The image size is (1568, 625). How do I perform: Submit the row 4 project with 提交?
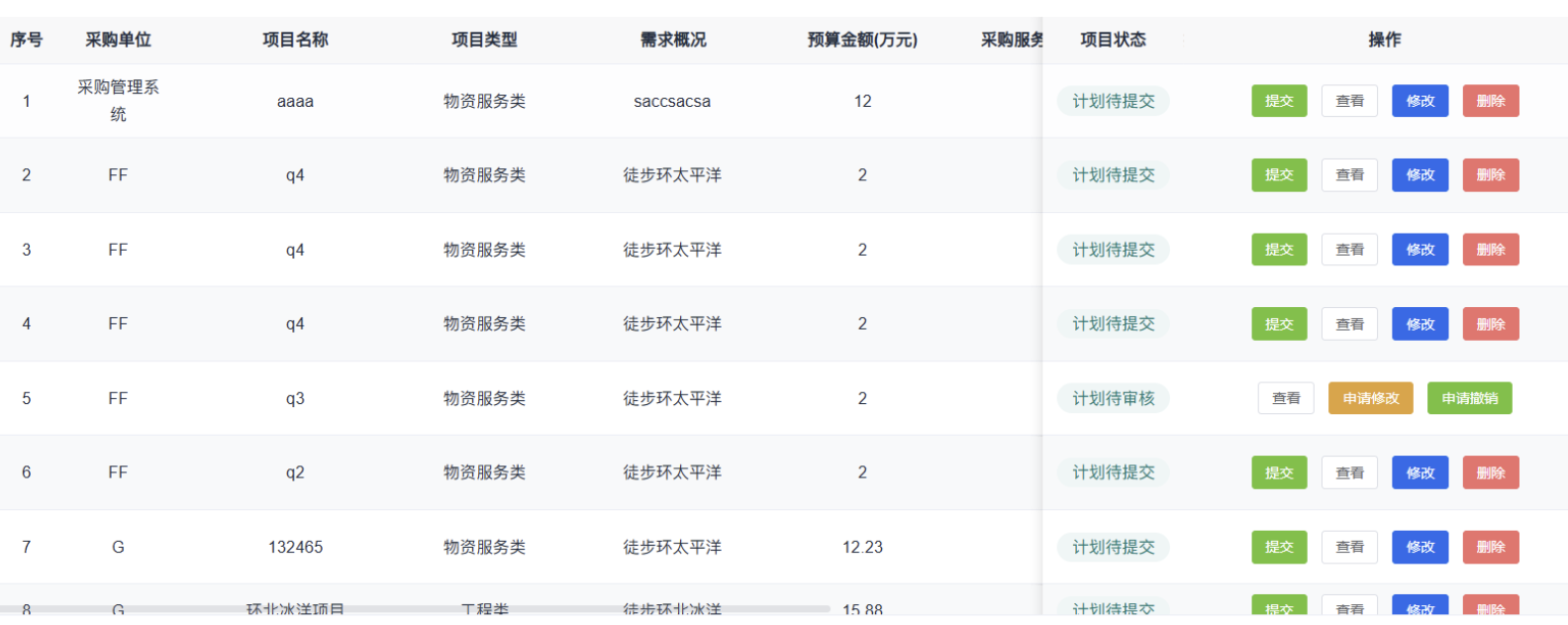coord(1279,324)
